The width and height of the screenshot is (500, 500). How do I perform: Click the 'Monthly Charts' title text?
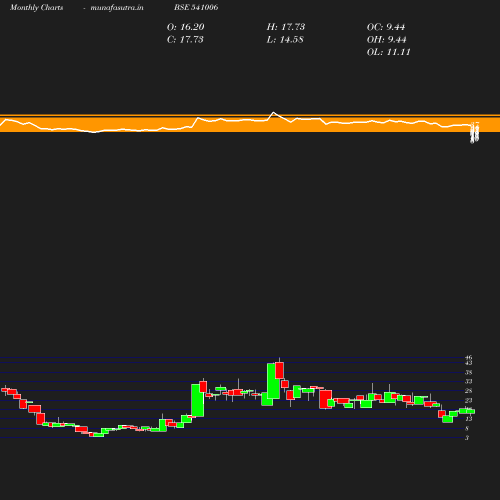tap(36, 7)
